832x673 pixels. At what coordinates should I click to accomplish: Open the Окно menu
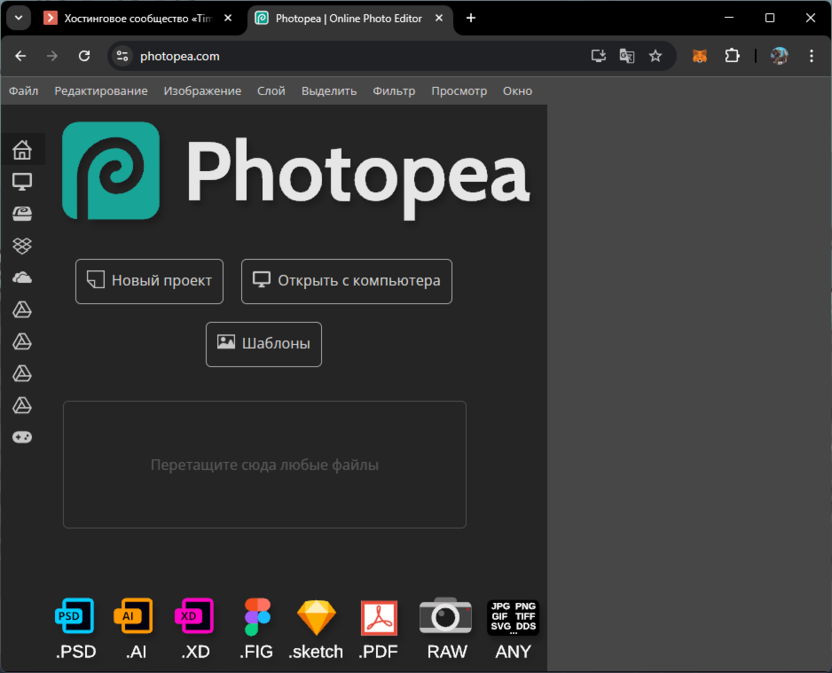click(x=517, y=91)
